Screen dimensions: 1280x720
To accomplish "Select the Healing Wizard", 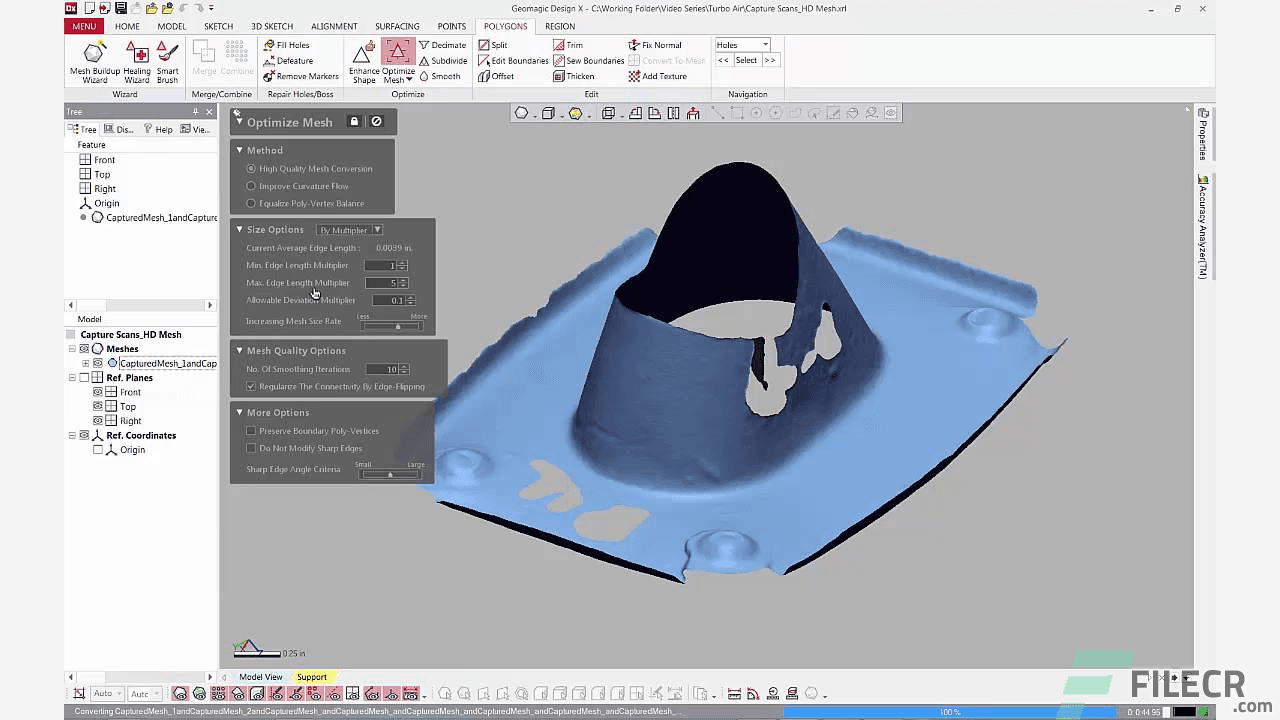I will coord(136,60).
